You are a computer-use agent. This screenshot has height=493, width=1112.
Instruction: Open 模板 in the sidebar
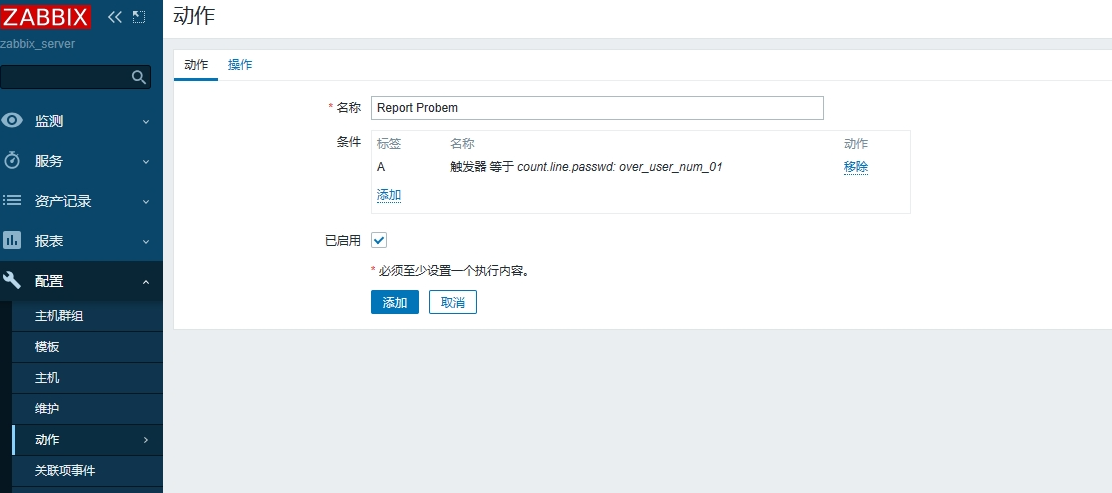coord(47,347)
